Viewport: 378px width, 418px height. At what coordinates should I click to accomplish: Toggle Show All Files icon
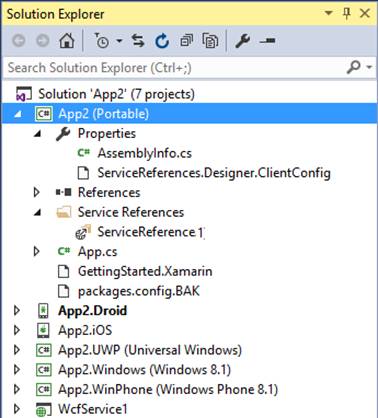(x=210, y=41)
